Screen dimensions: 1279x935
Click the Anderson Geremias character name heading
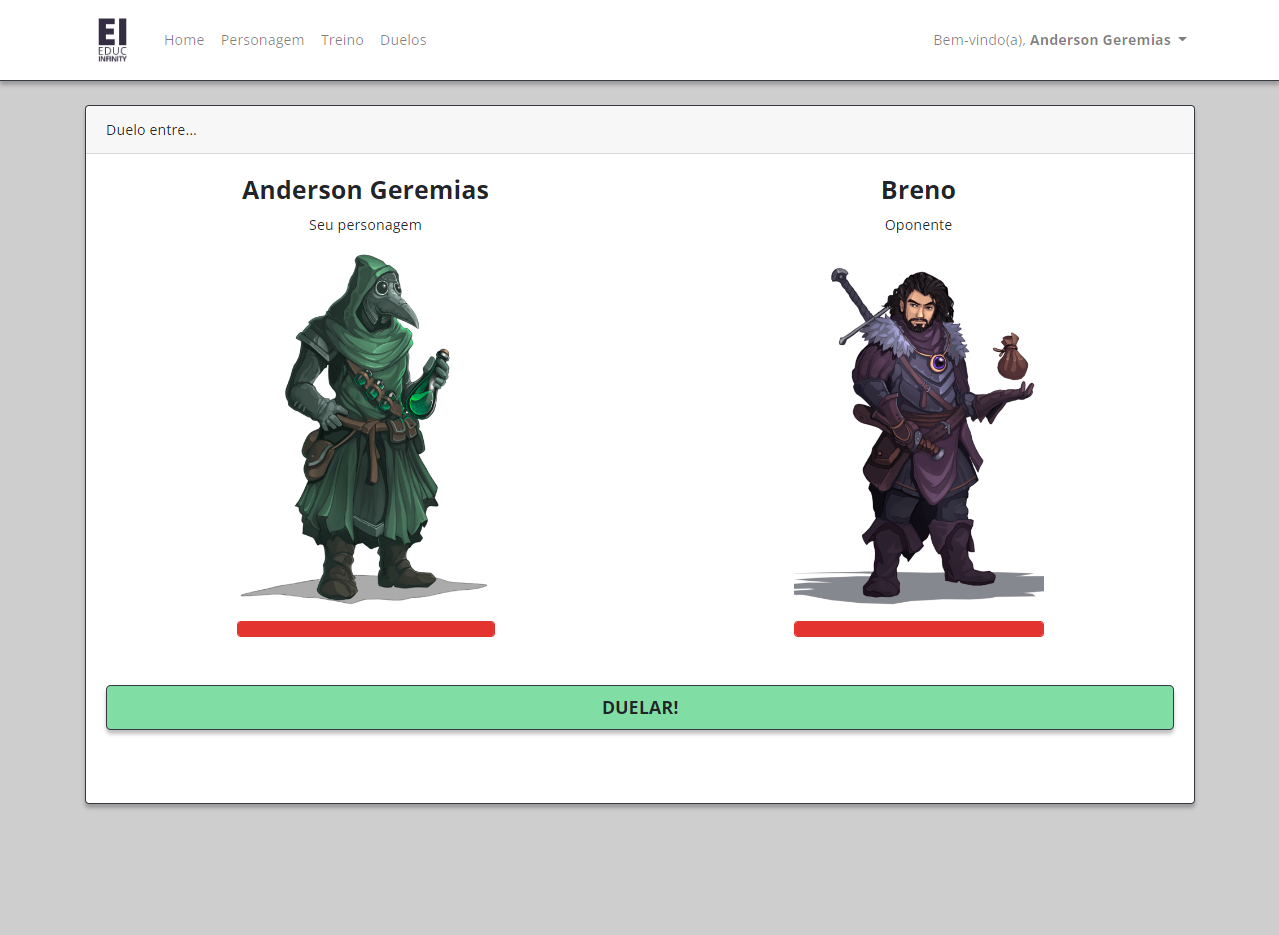(x=365, y=189)
